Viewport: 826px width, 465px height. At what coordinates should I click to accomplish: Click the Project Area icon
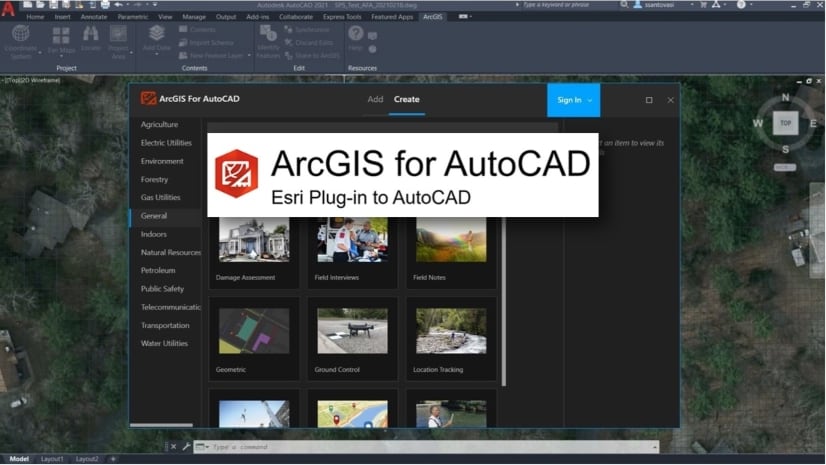tap(119, 34)
